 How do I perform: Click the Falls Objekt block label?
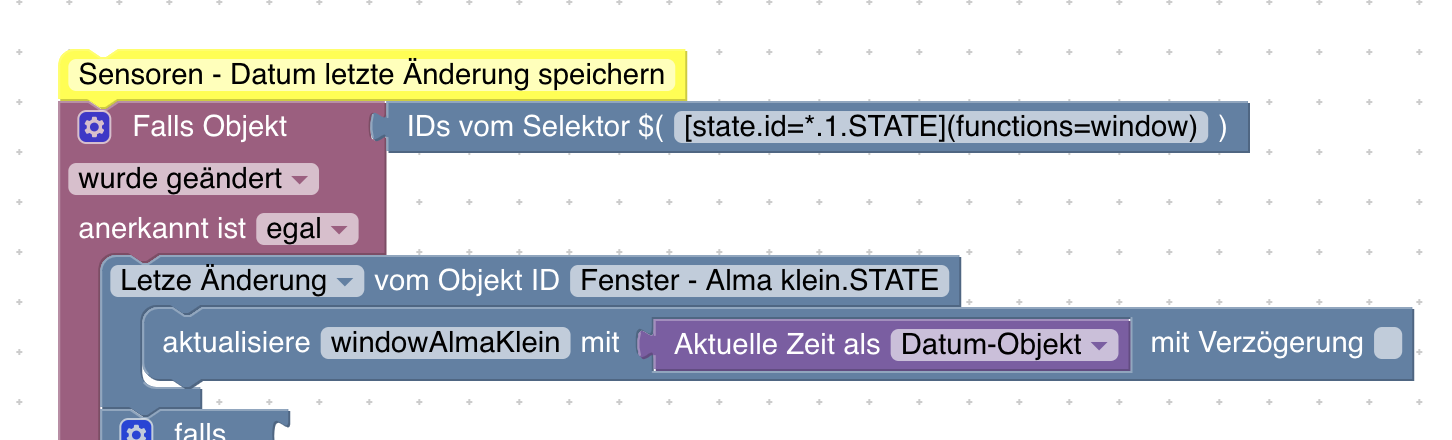[210, 127]
